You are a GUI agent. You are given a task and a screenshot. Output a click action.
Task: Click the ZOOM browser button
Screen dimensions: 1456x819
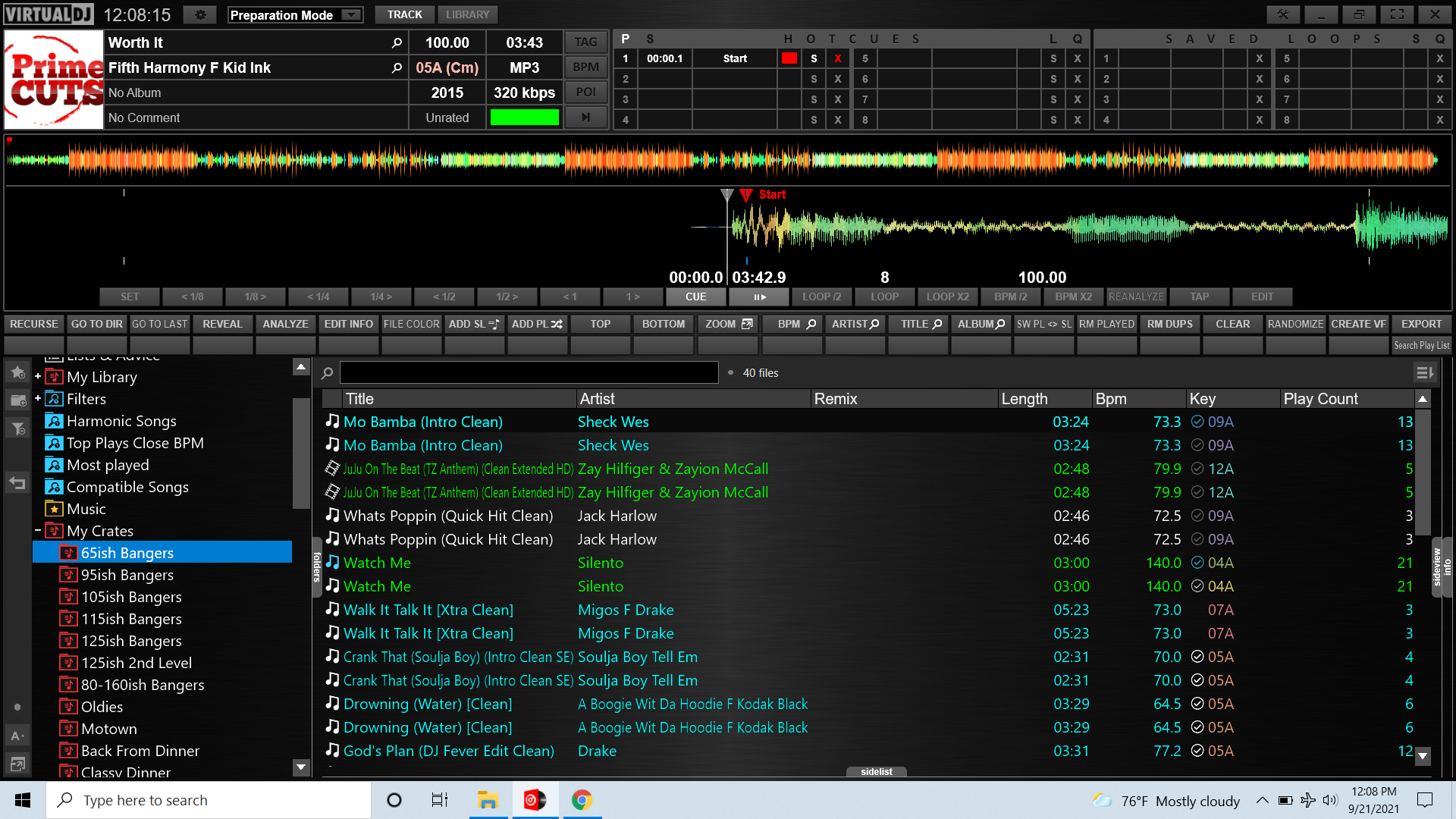(727, 324)
